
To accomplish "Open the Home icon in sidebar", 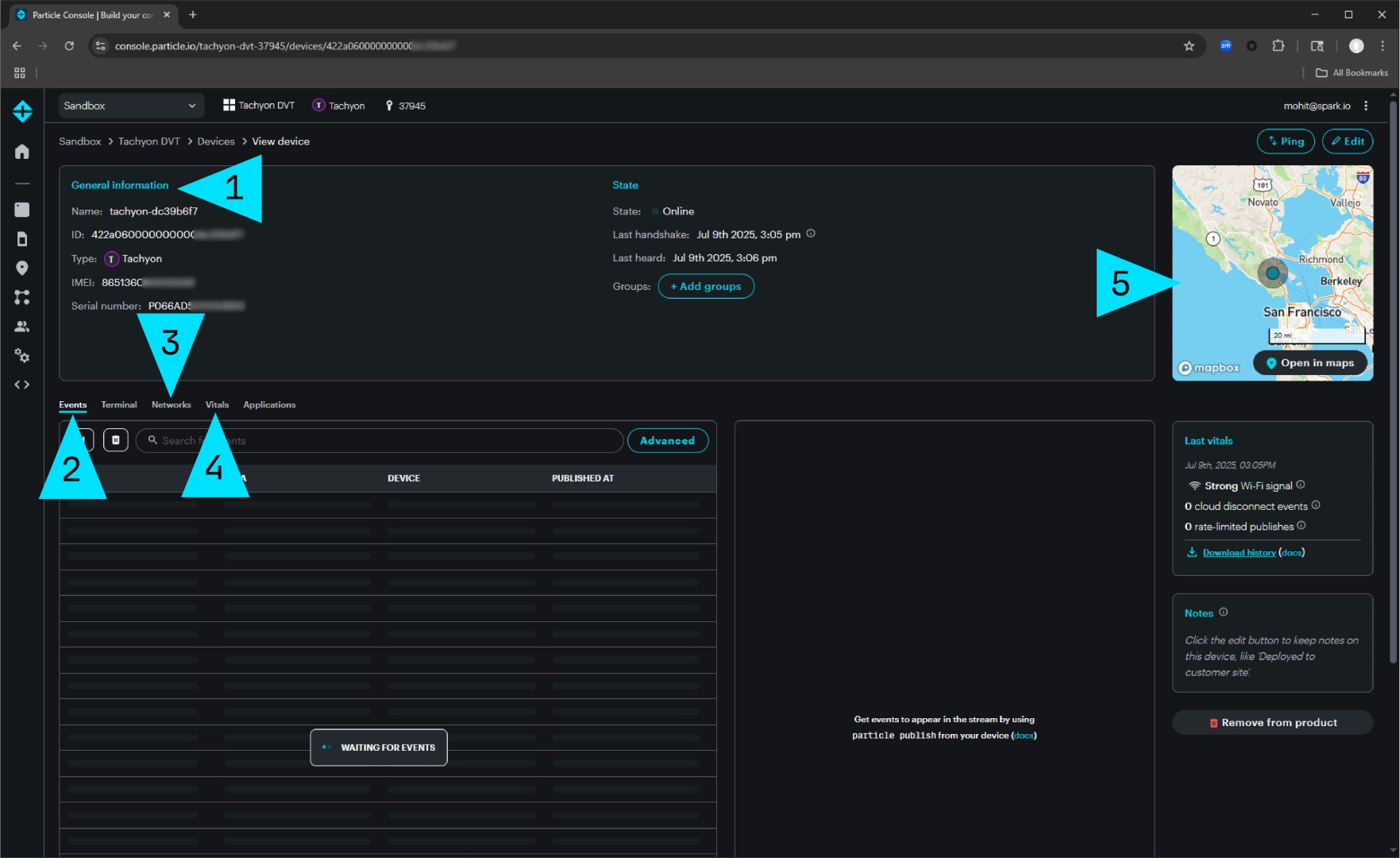I will click(x=22, y=152).
